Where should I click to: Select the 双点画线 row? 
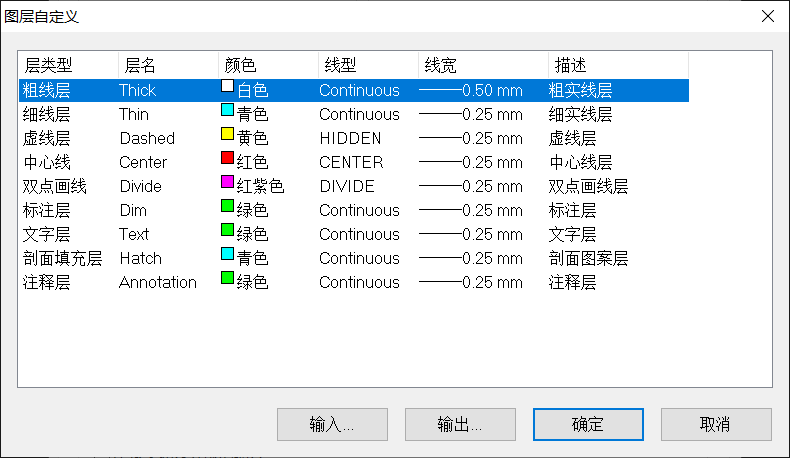pyautogui.click(x=354, y=186)
